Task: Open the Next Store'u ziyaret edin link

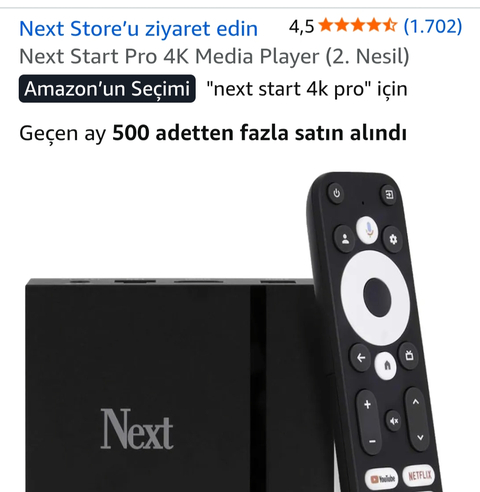Action: (x=138, y=28)
